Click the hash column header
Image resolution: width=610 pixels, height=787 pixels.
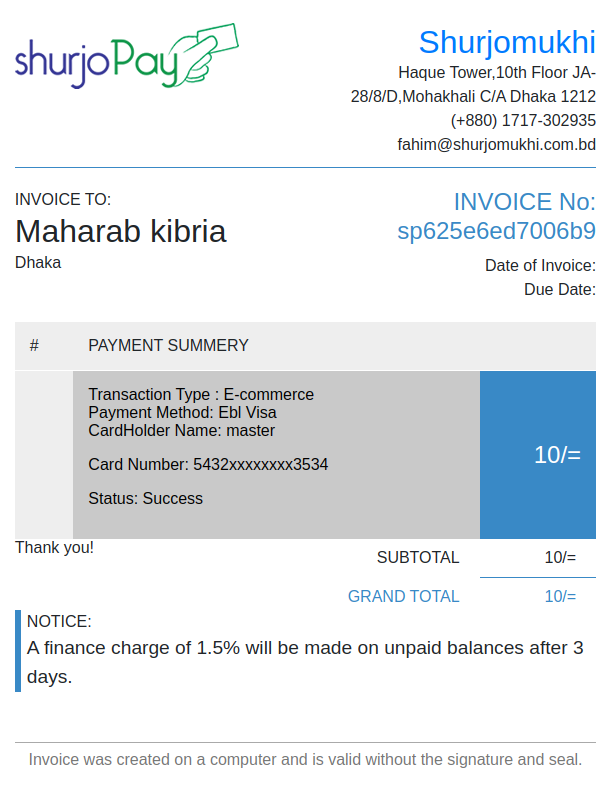pyautogui.click(x=34, y=345)
